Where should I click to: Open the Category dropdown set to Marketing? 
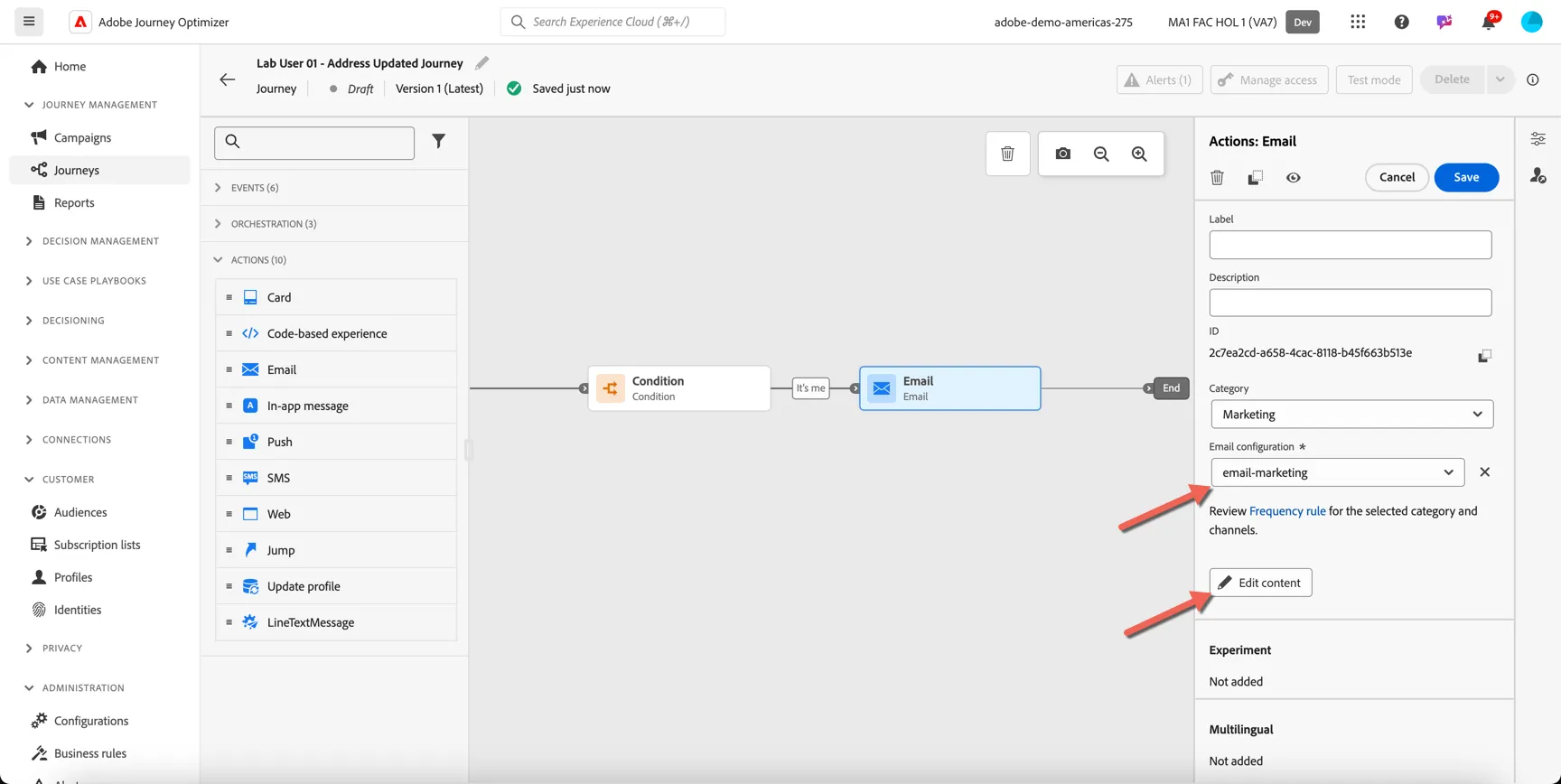pyautogui.click(x=1351, y=415)
